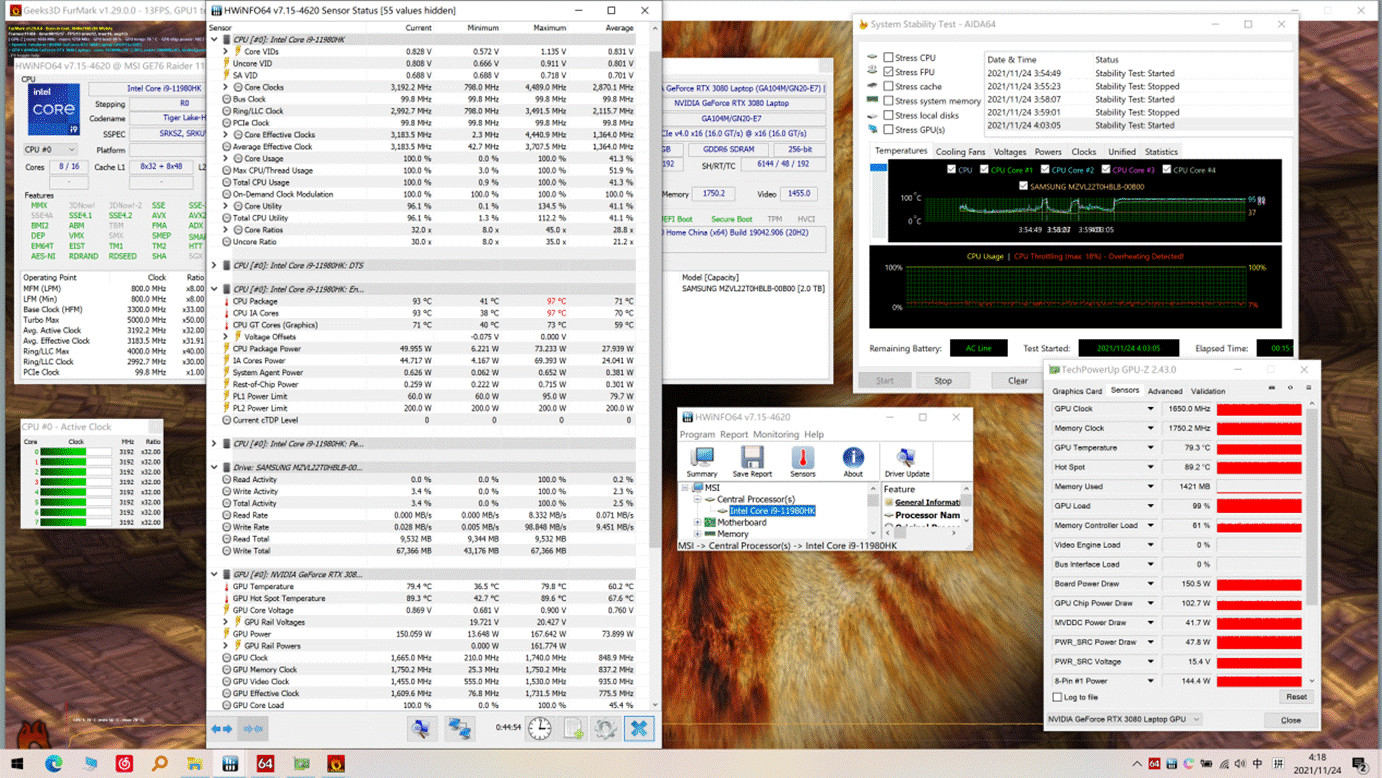Click the log file icon with green plus
The image size is (1382, 778).
pos(574,728)
